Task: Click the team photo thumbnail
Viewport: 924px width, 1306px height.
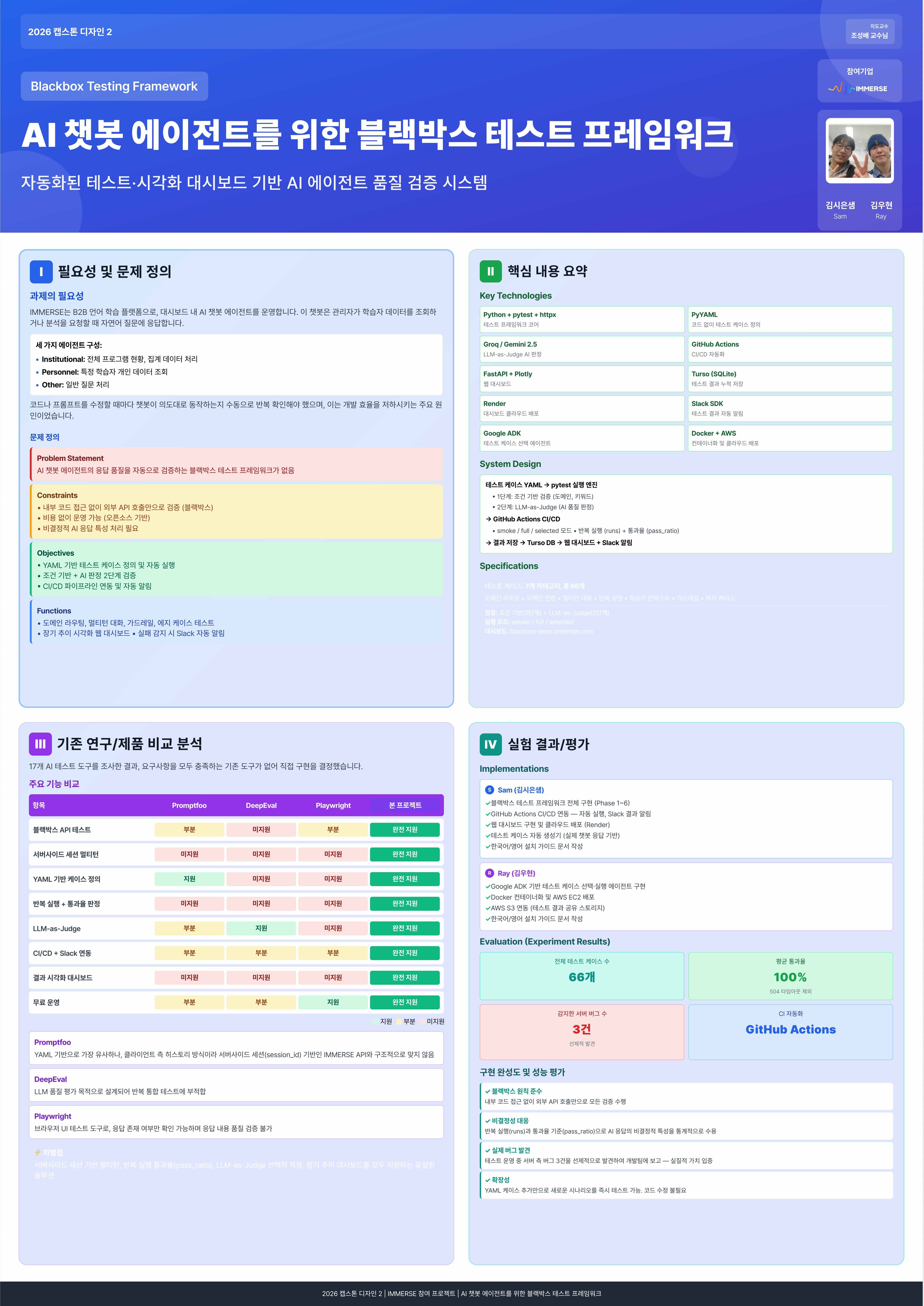Action: (x=859, y=151)
